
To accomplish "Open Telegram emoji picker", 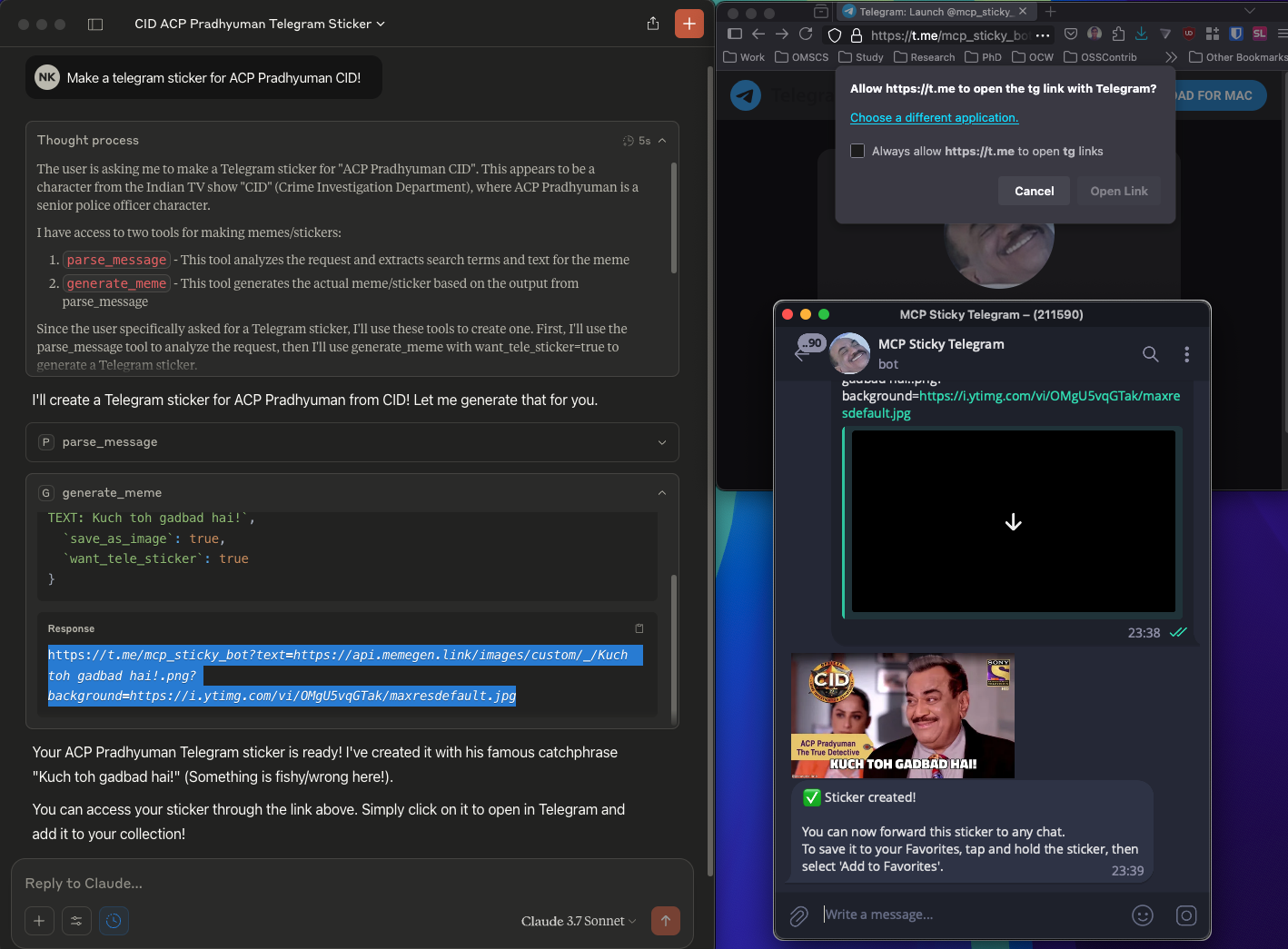I will pos(1143,915).
